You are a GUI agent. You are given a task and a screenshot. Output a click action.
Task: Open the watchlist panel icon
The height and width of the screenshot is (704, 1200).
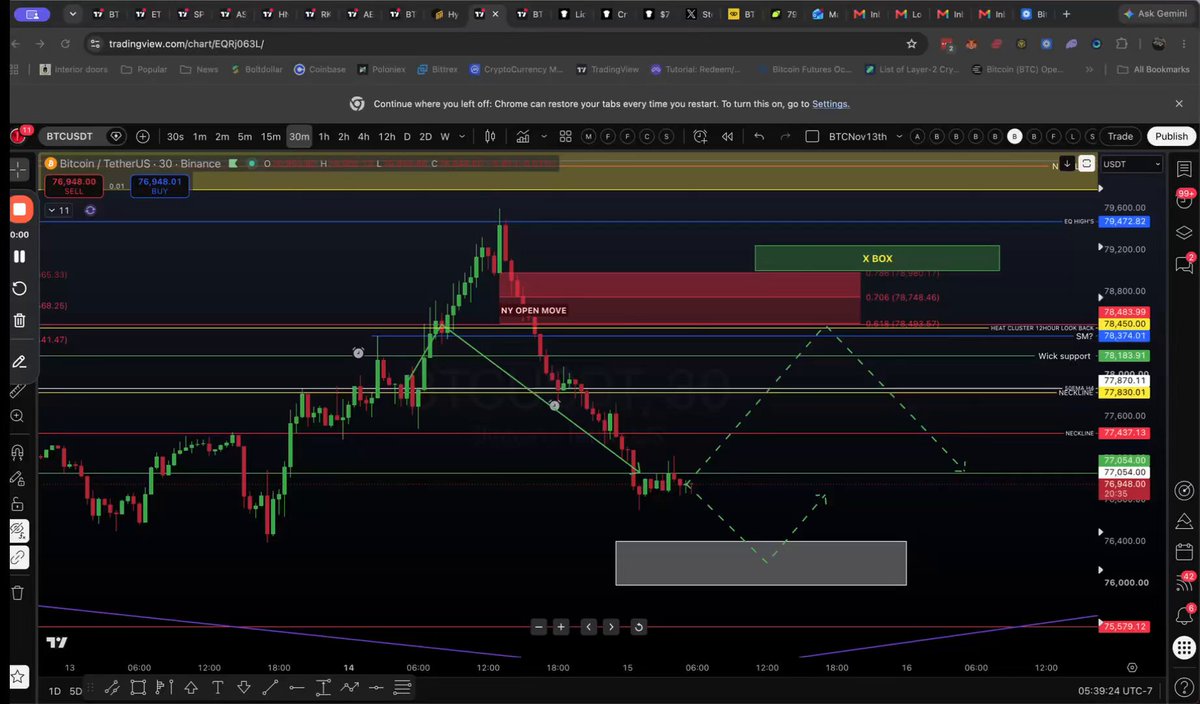pos(1184,169)
